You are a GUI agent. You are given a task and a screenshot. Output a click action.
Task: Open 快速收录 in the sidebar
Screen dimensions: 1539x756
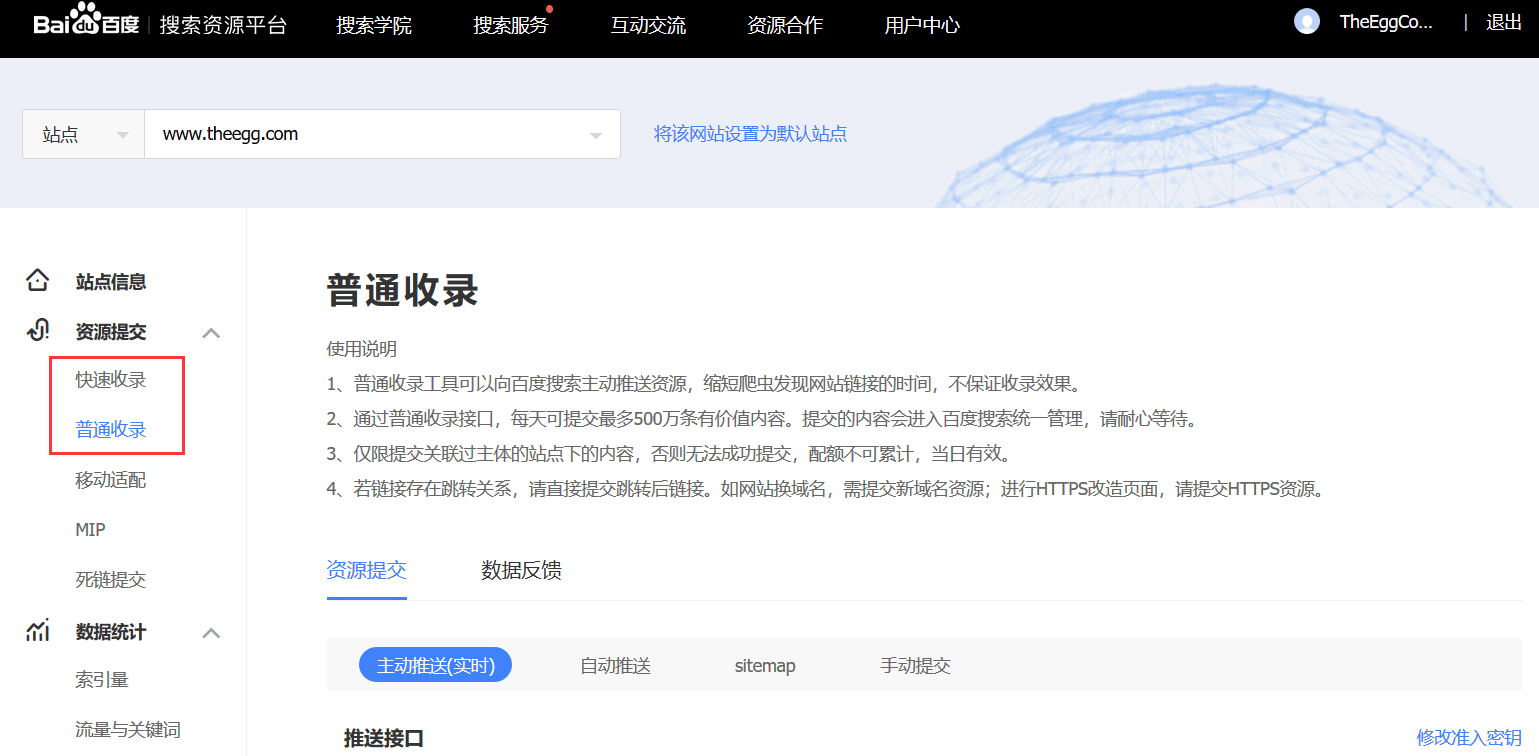pyautogui.click(x=111, y=380)
